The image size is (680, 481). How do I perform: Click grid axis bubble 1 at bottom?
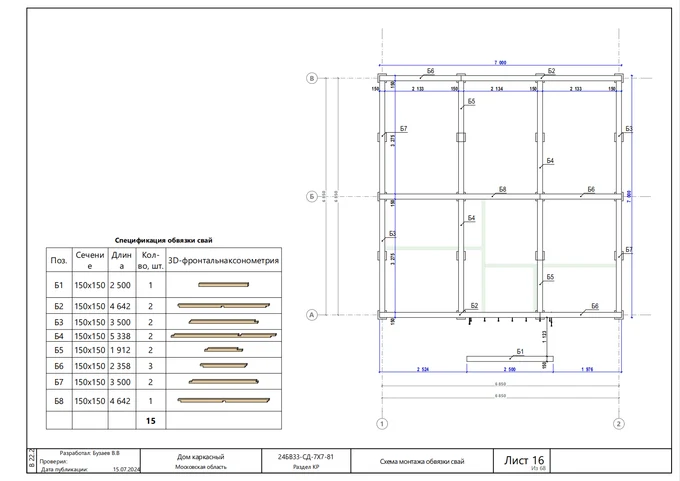click(381, 424)
